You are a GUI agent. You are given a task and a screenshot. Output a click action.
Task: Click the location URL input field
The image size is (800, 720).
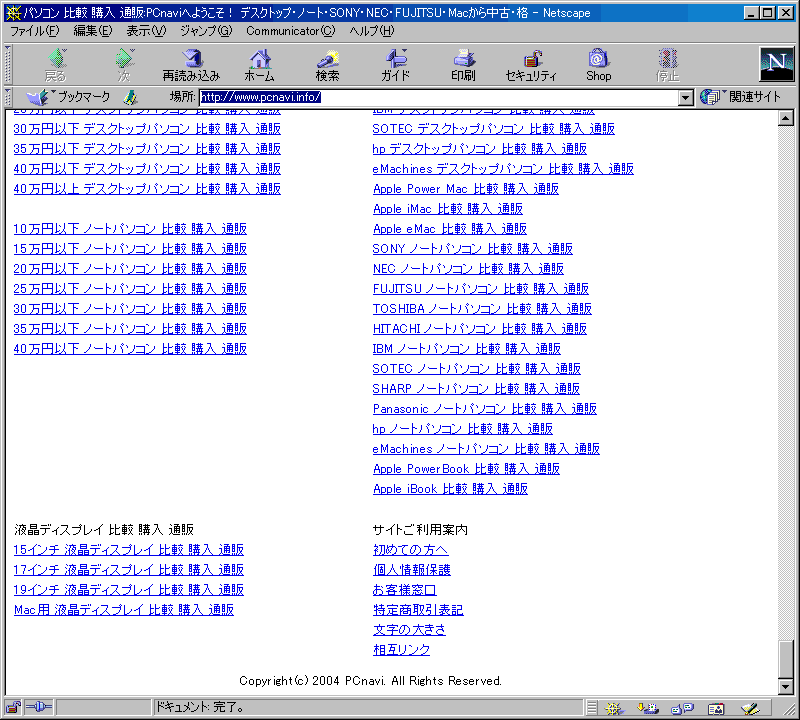pyautogui.click(x=439, y=97)
